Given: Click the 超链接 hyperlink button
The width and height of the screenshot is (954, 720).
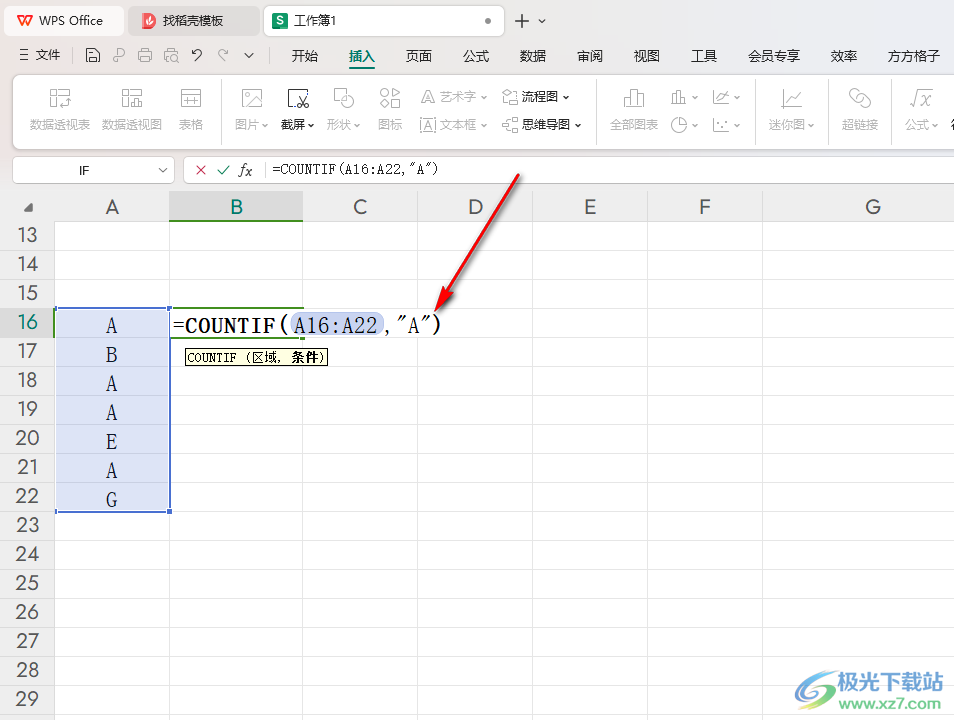Looking at the screenshot, I should click(860, 110).
